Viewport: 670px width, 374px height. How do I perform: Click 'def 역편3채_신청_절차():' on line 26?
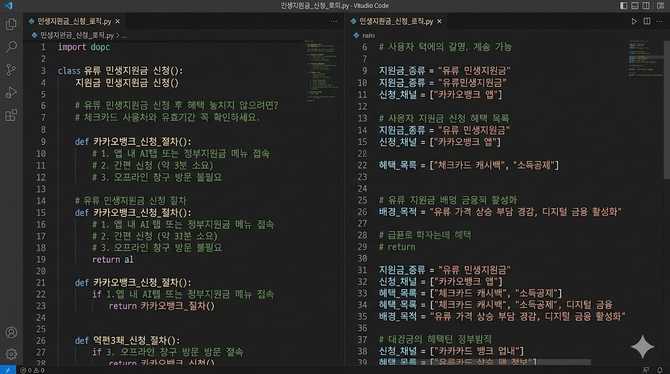point(128,341)
